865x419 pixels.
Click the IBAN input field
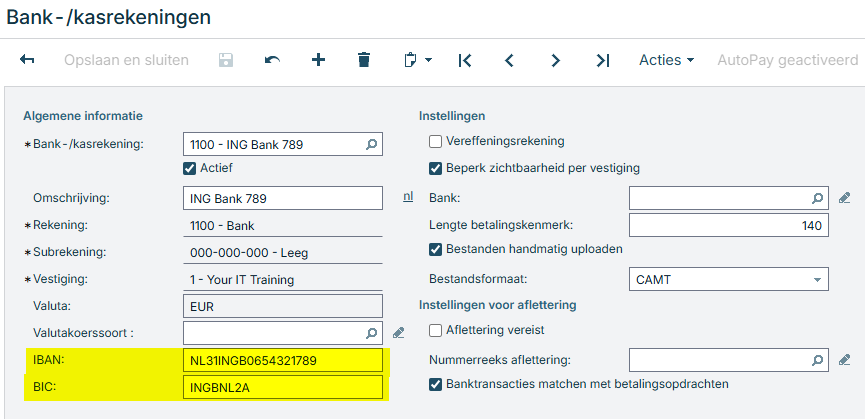(x=282, y=361)
